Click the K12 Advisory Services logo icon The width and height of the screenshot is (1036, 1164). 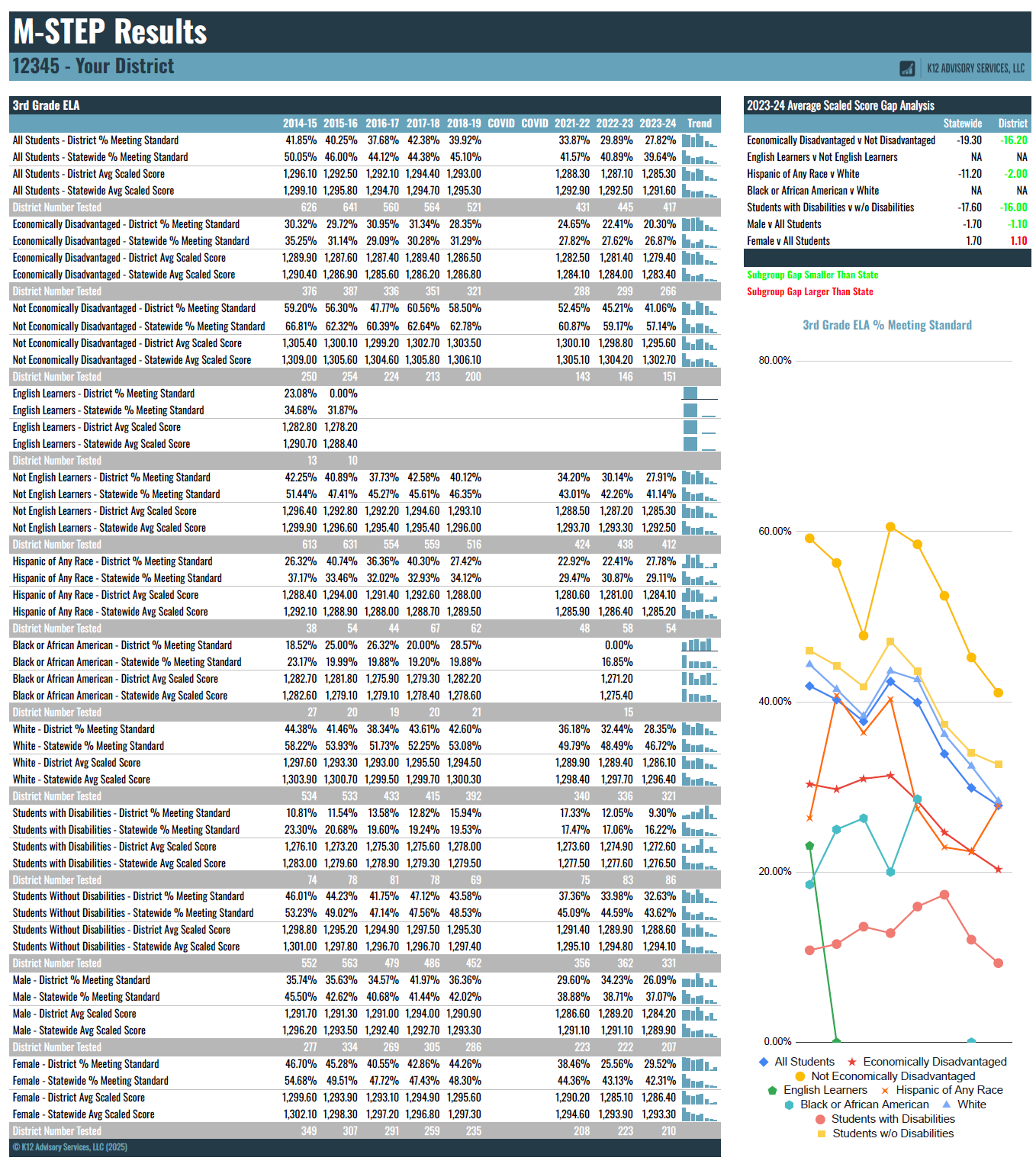(907, 67)
